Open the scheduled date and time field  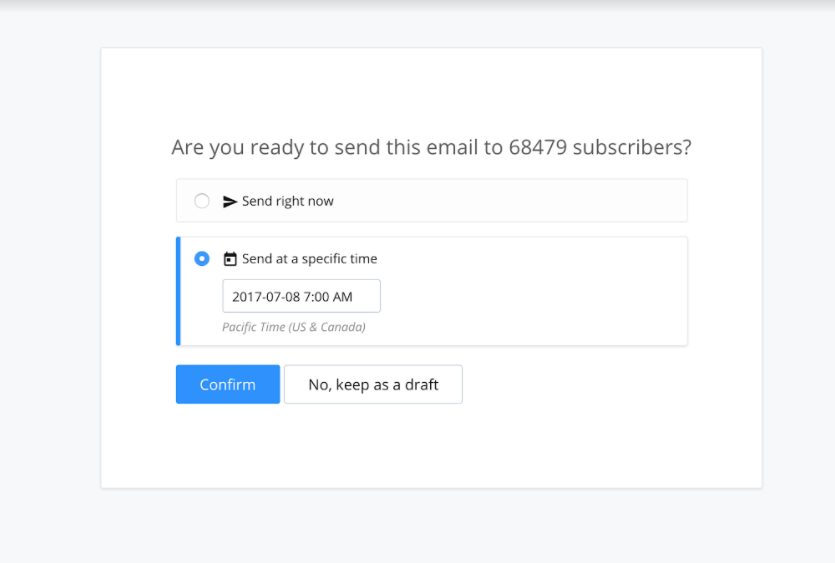tap(301, 296)
